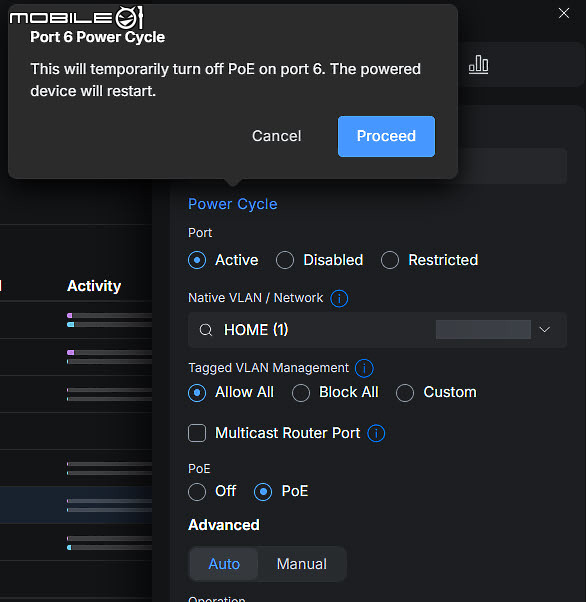
Task: Show Multicast Router Port info tooltip
Action: pos(376,433)
